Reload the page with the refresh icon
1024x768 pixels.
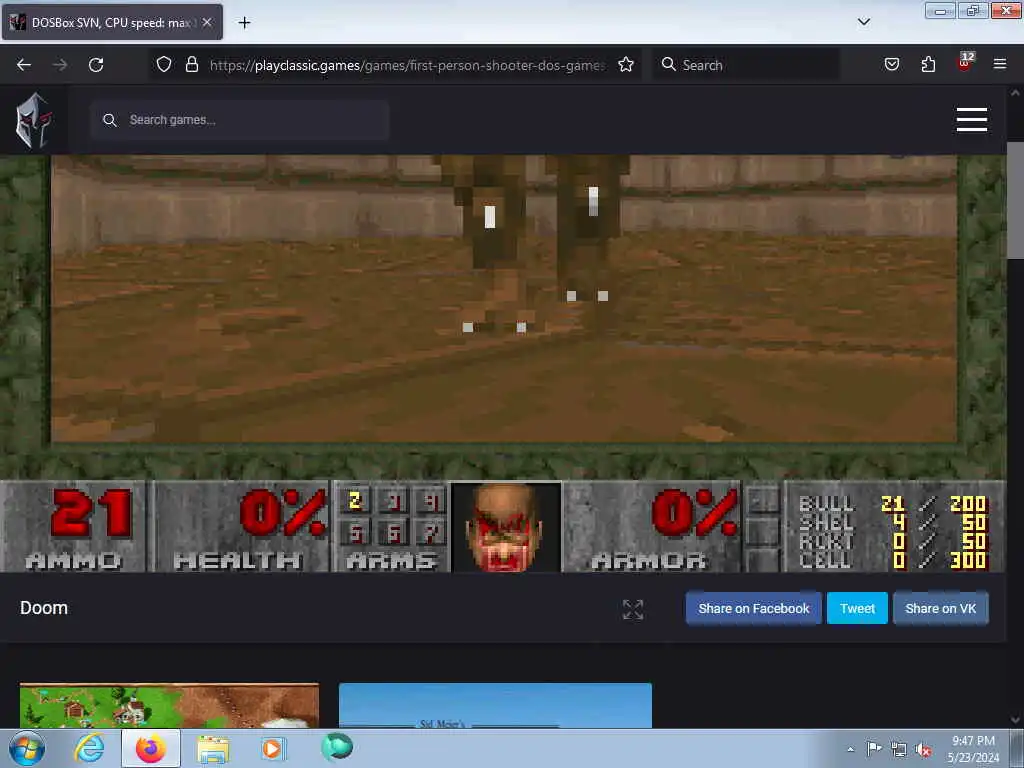click(x=96, y=65)
